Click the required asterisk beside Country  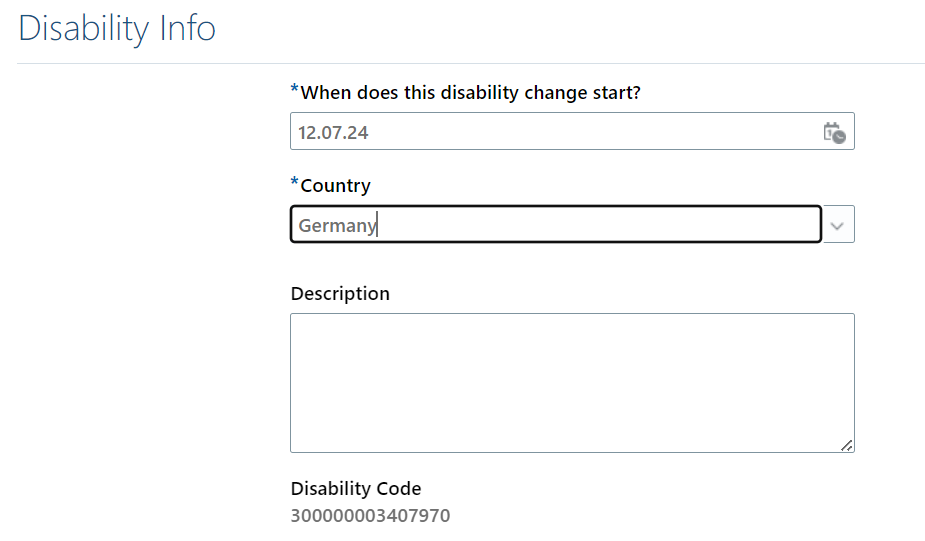point(294,182)
